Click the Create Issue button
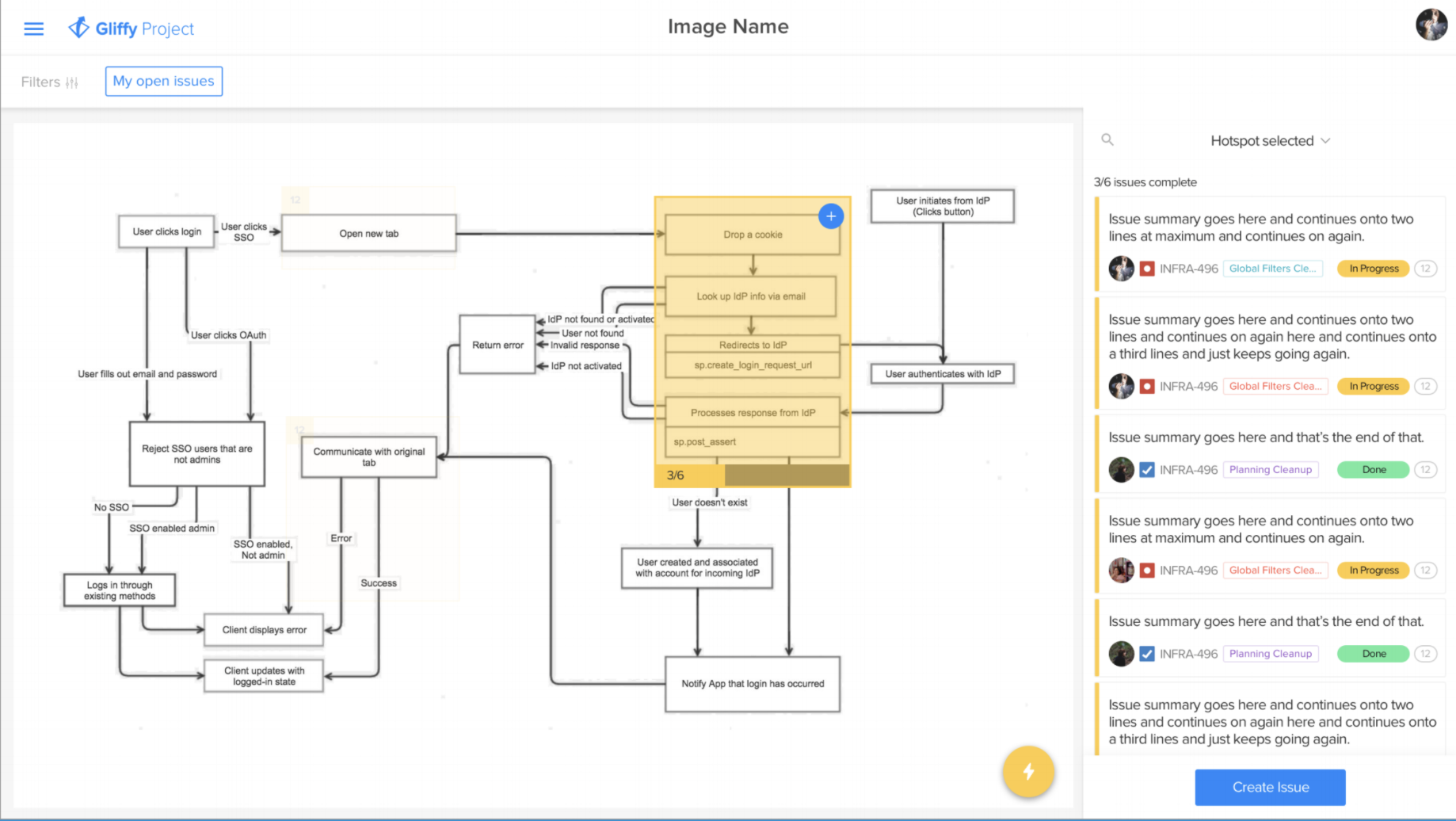Image resolution: width=1456 pixels, height=821 pixels. pos(1270,787)
